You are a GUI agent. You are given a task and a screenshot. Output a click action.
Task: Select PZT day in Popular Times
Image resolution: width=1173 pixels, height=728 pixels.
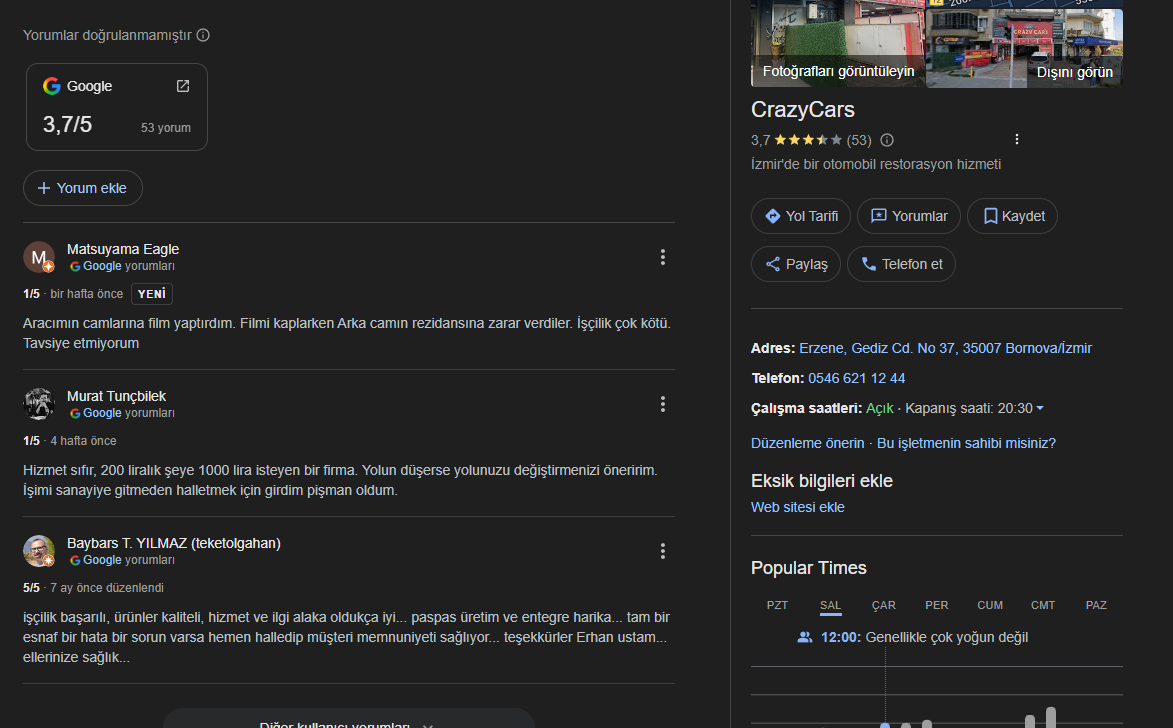pos(777,605)
